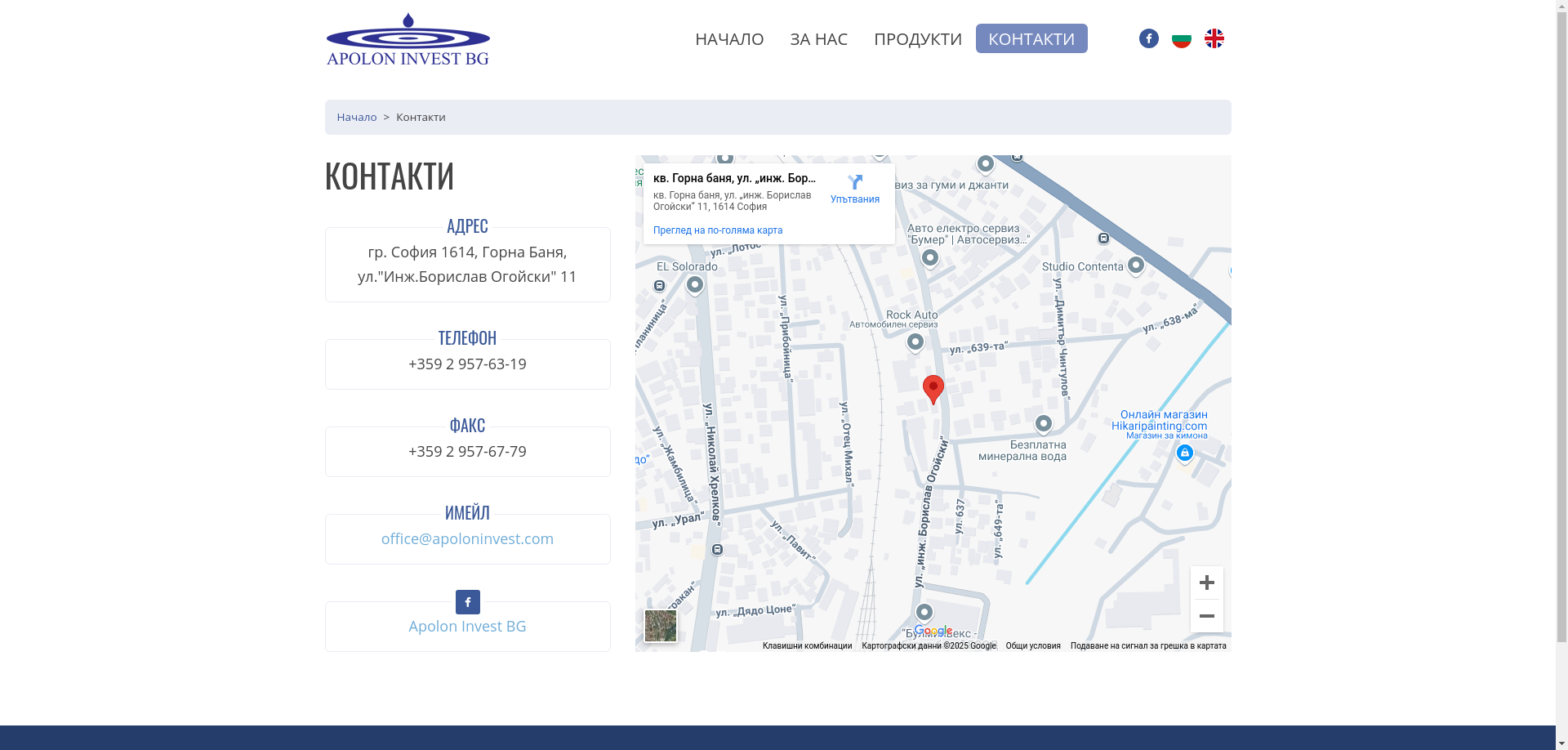
Task: Click the Apolon Invest BG logo
Action: pyautogui.click(x=408, y=38)
